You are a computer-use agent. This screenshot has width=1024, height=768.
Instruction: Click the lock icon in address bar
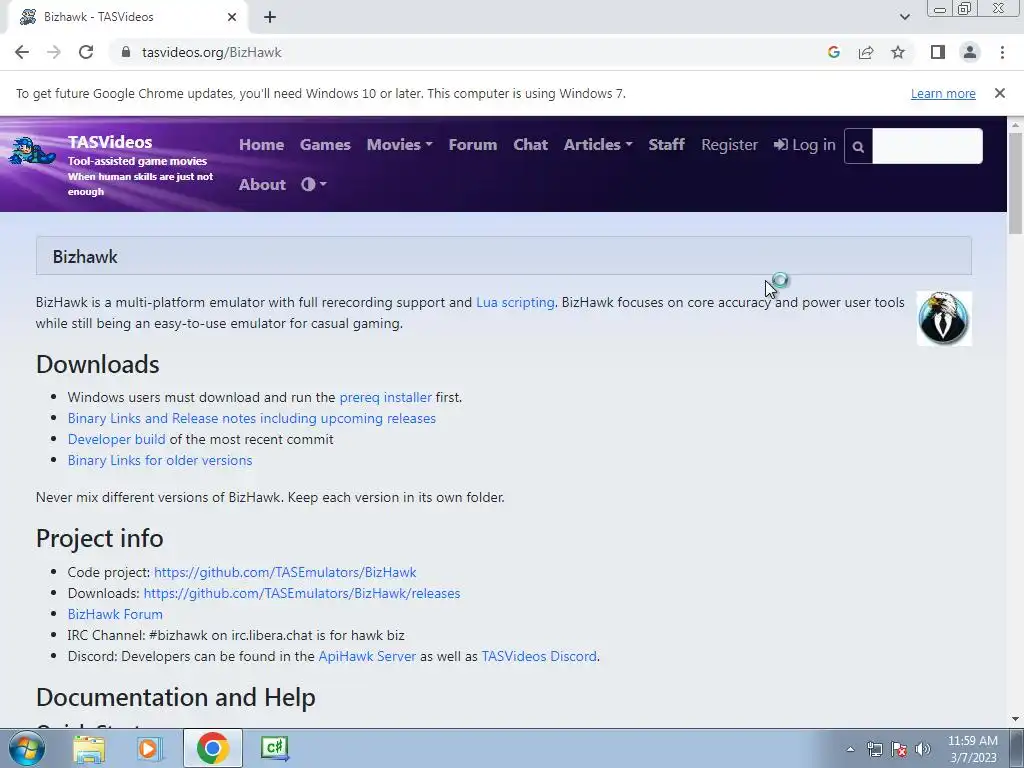[x=126, y=52]
